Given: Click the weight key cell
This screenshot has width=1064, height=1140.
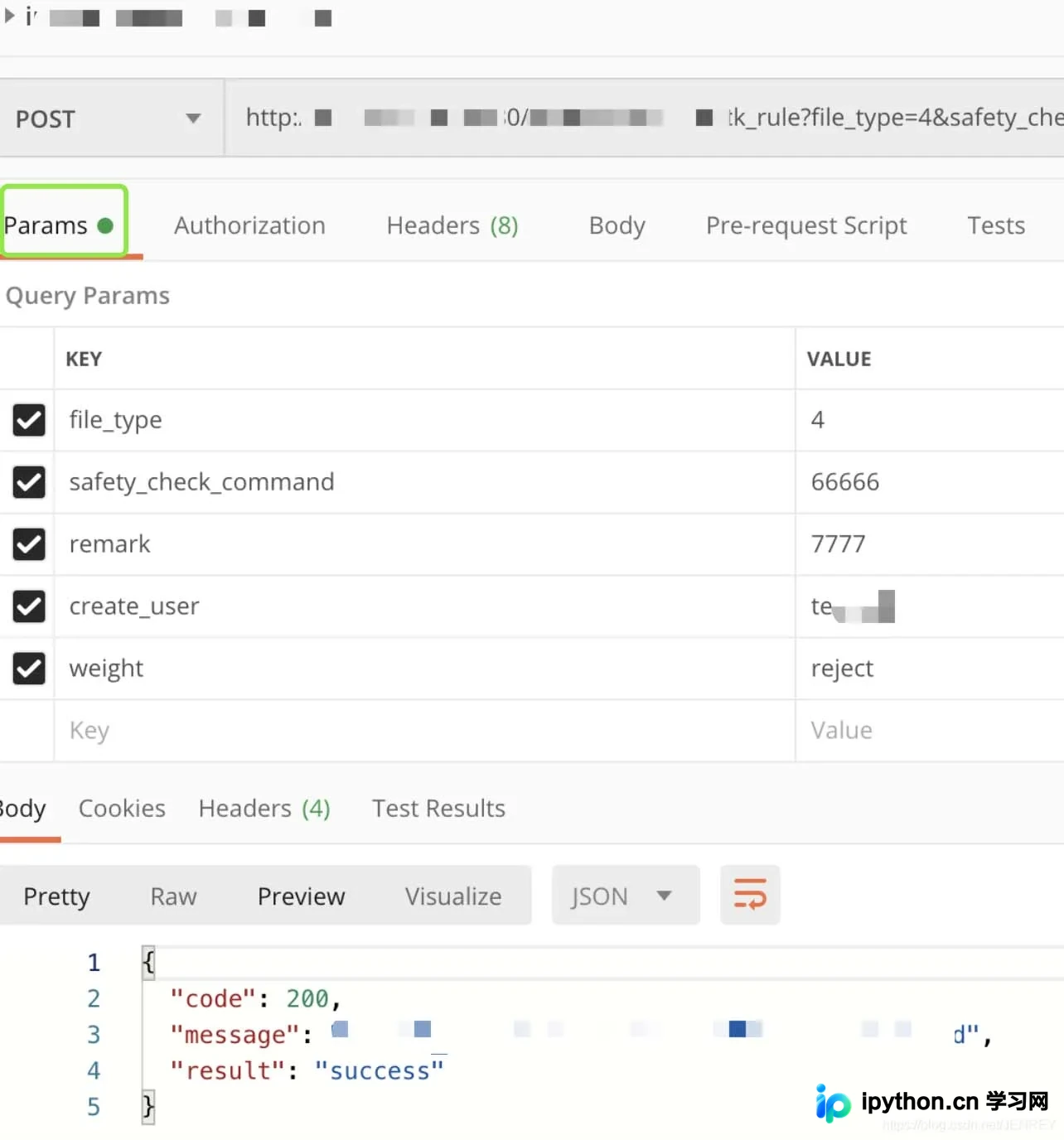Looking at the screenshot, I should [x=424, y=669].
